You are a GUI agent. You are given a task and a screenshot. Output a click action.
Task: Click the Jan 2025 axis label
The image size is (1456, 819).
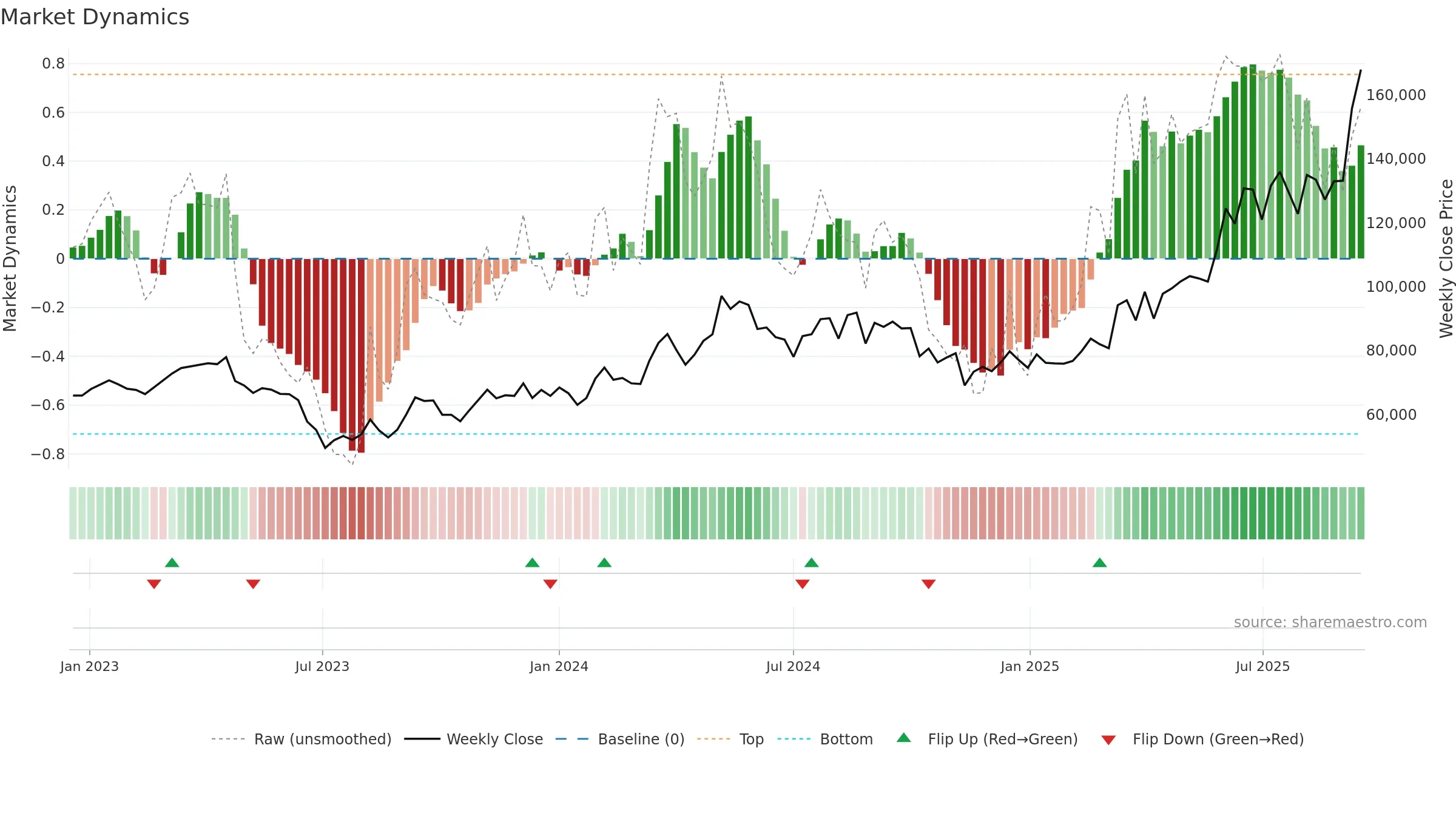1030,666
